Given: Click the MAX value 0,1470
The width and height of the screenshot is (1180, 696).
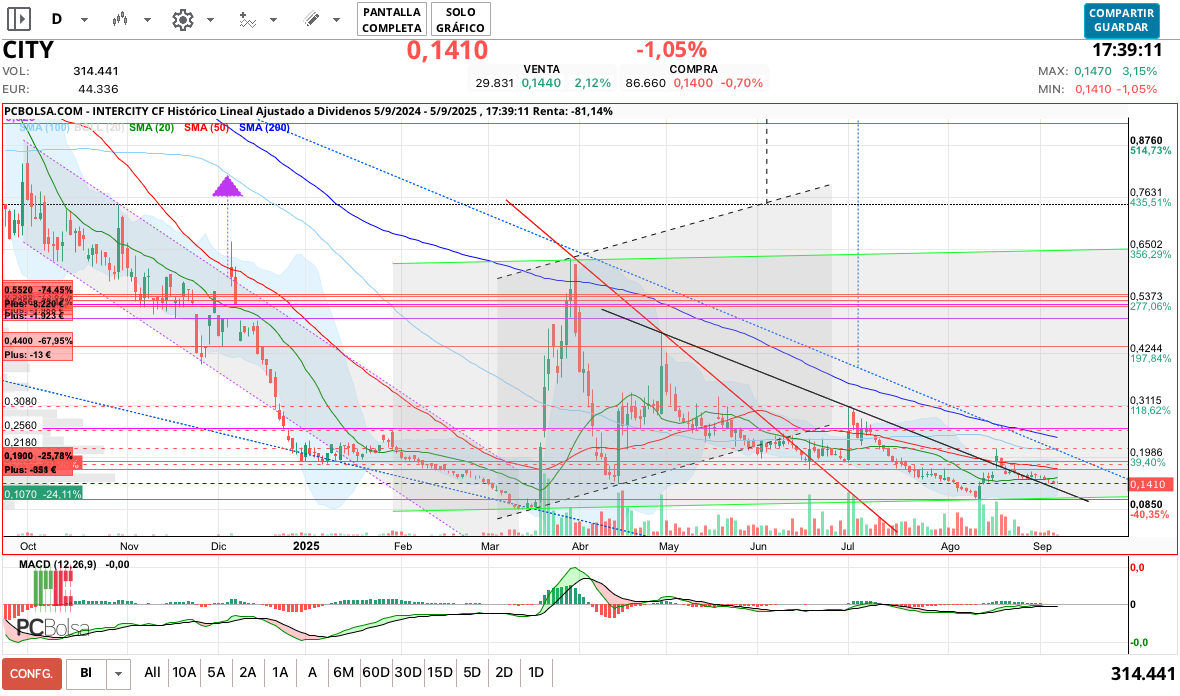Looking at the screenshot, I should (x=1093, y=71).
